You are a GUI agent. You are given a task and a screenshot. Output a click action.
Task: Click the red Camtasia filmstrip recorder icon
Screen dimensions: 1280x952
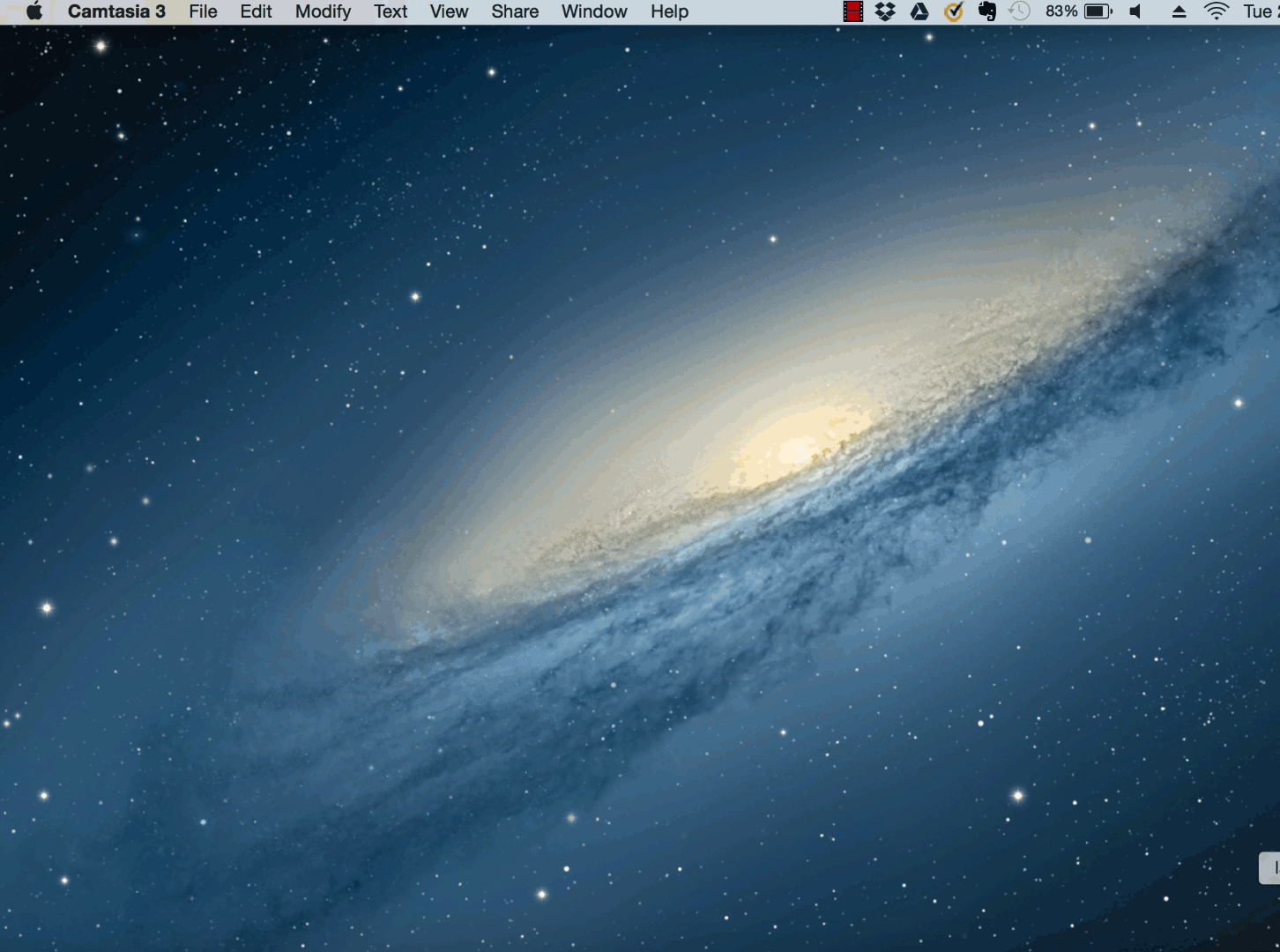pyautogui.click(x=852, y=11)
